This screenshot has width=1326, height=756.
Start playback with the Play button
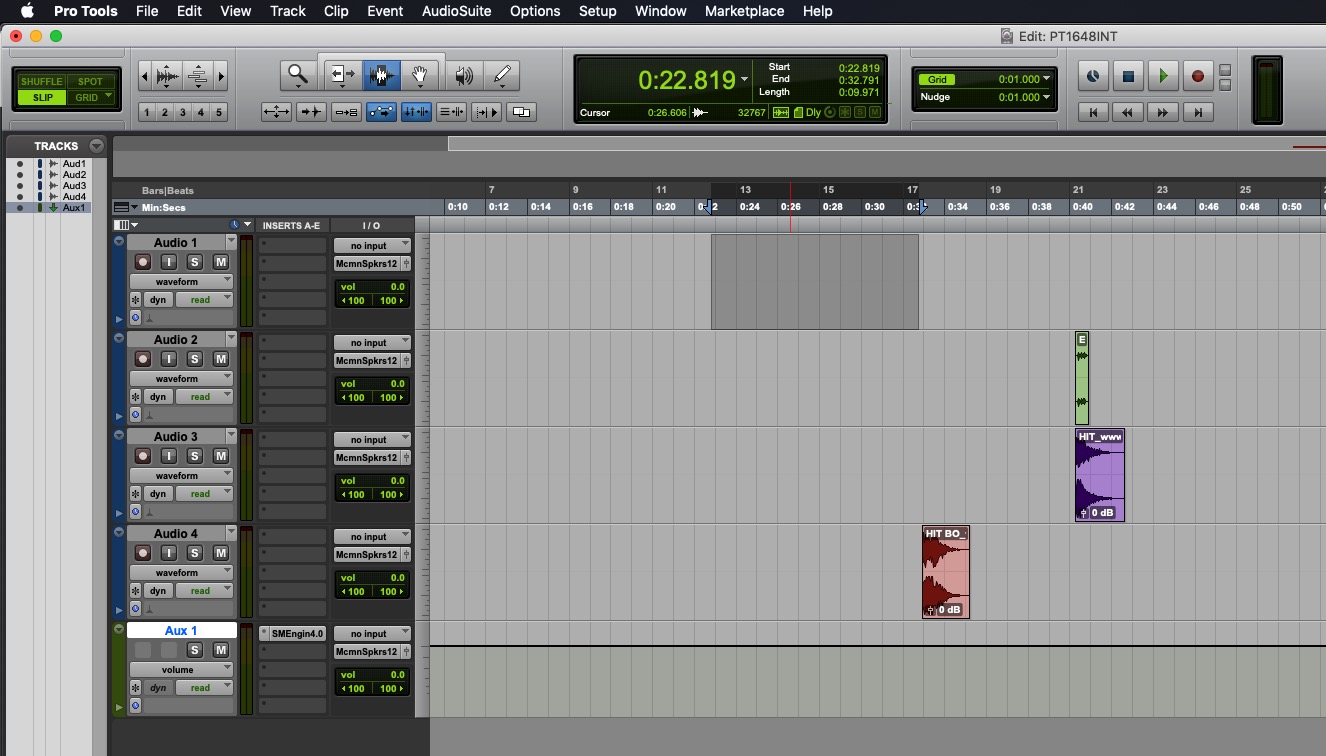pos(1162,76)
